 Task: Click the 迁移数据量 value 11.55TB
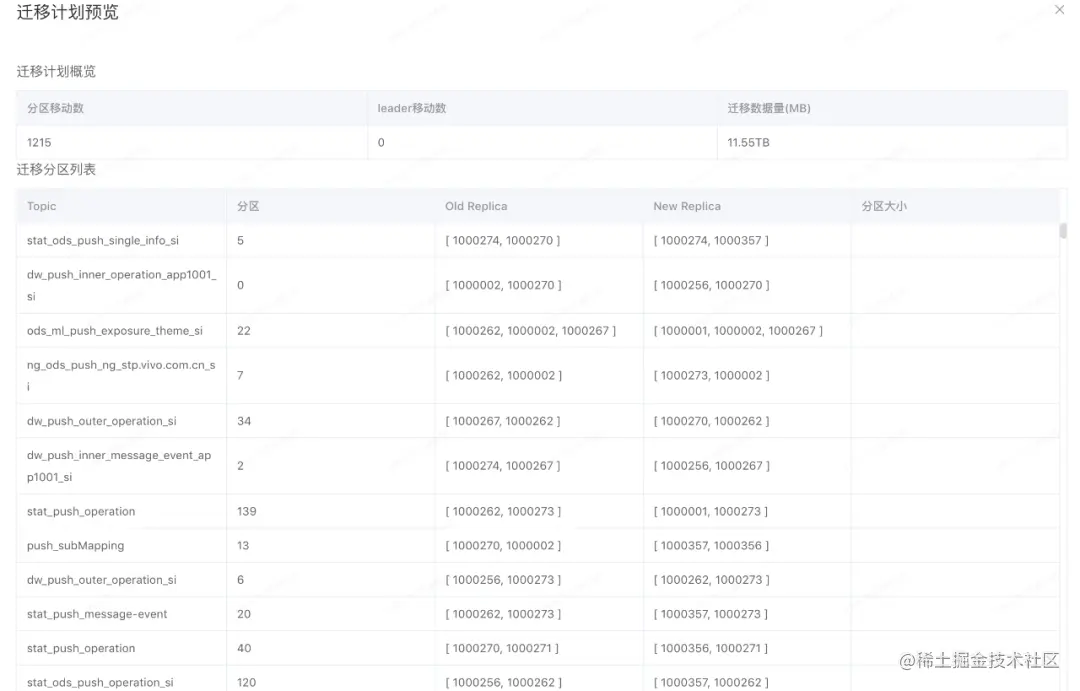748,143
